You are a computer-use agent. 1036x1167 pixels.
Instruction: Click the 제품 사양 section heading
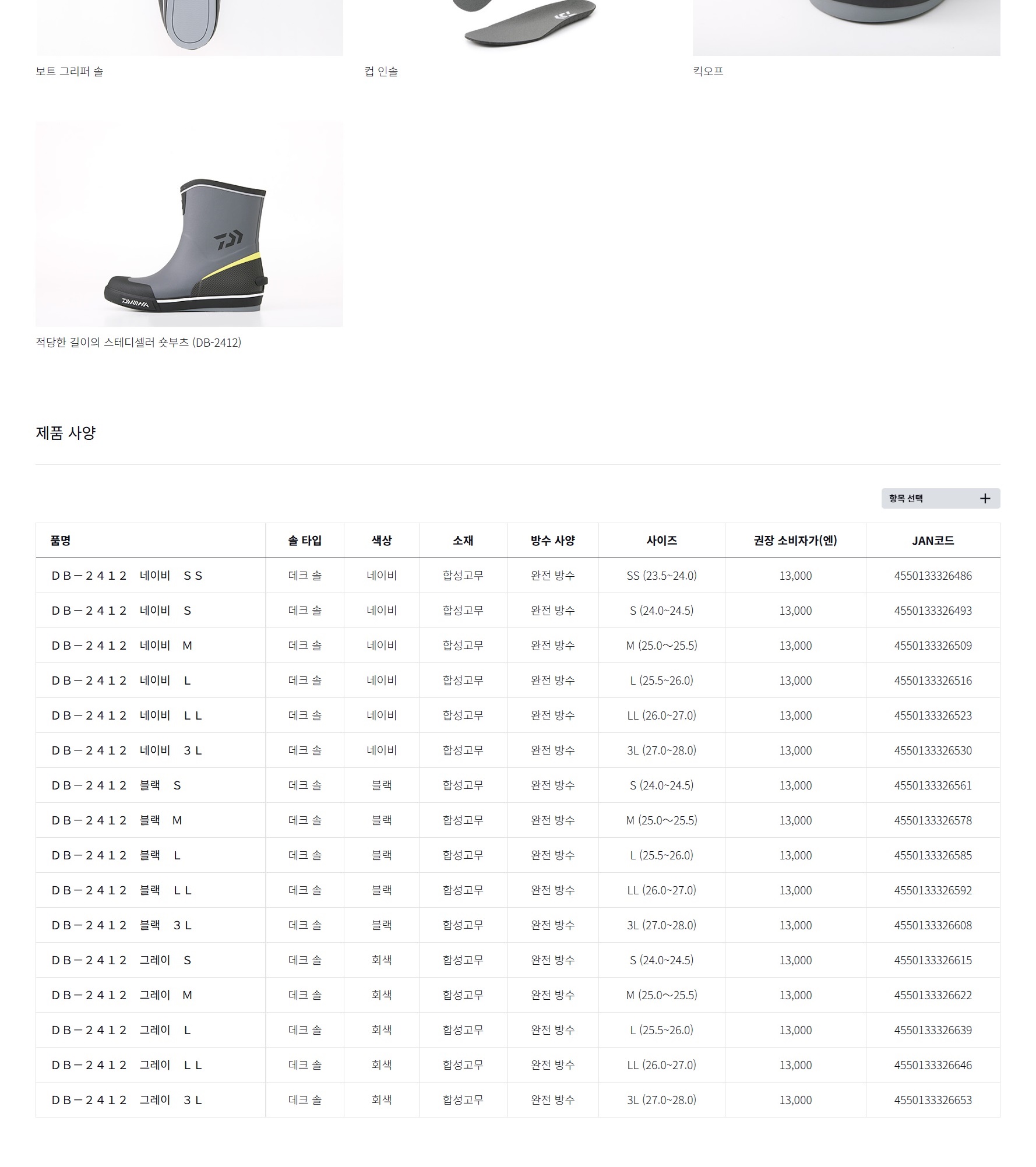click(66, 433)
